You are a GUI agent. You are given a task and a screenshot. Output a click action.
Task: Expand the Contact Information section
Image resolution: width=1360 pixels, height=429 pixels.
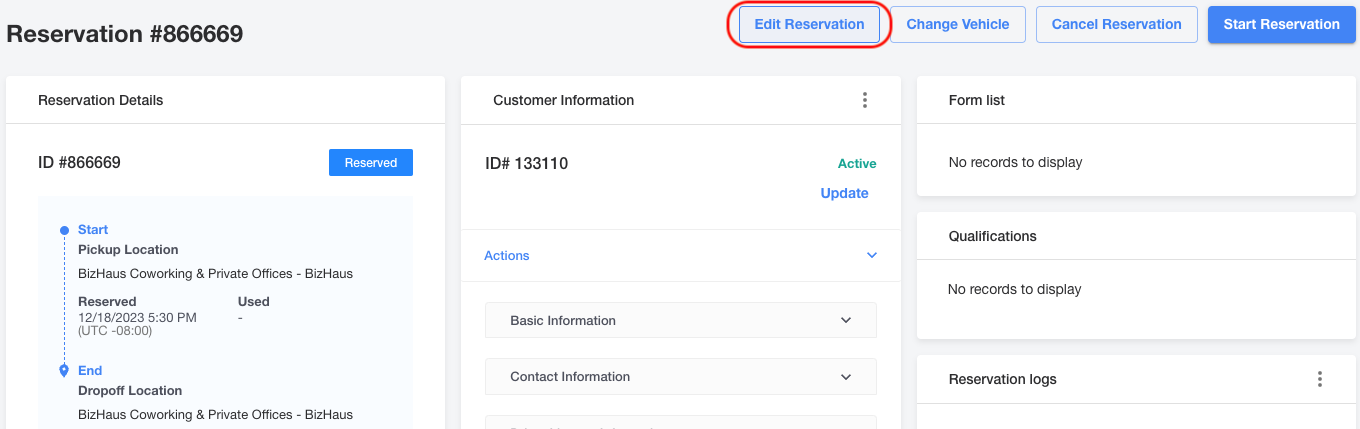tap(680, 377)
